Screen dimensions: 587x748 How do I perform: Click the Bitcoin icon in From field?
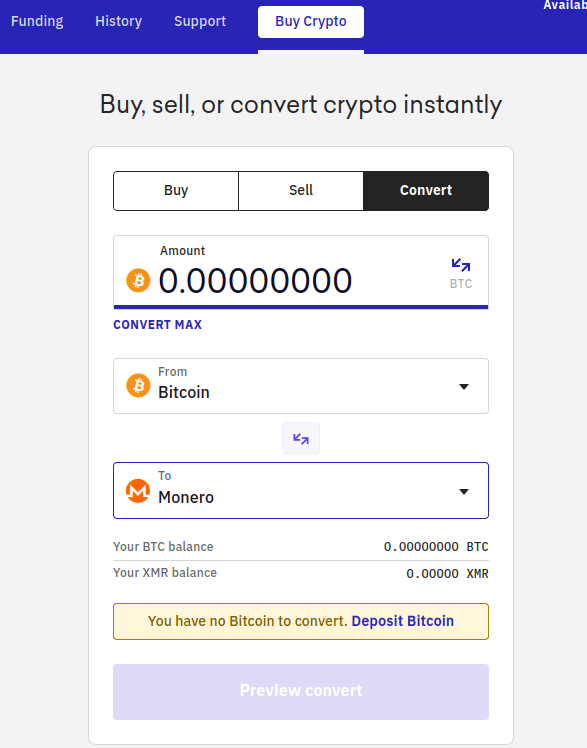(x=138, y=385)
